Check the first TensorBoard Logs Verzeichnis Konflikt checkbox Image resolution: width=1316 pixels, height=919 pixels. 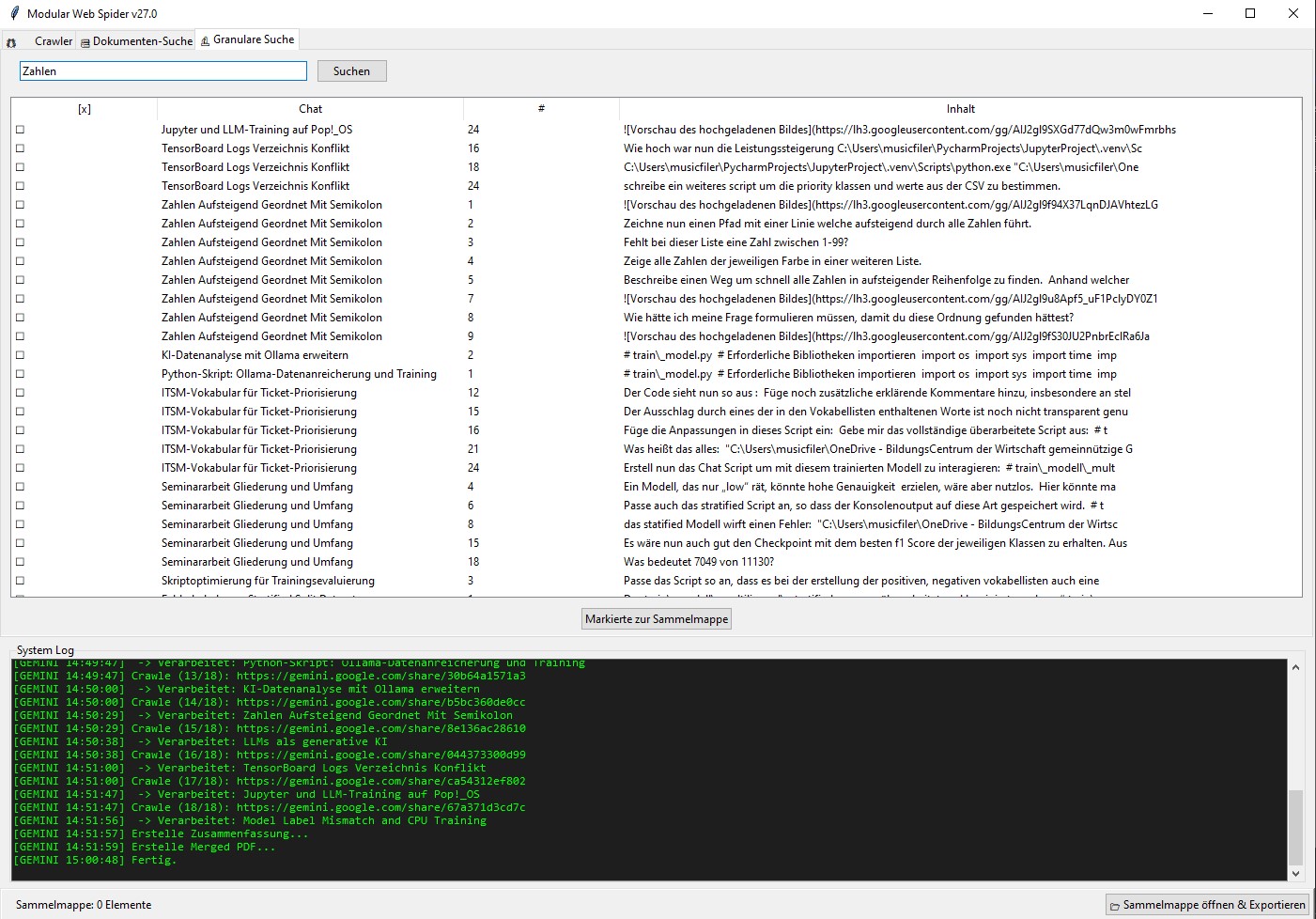[20, 148]
